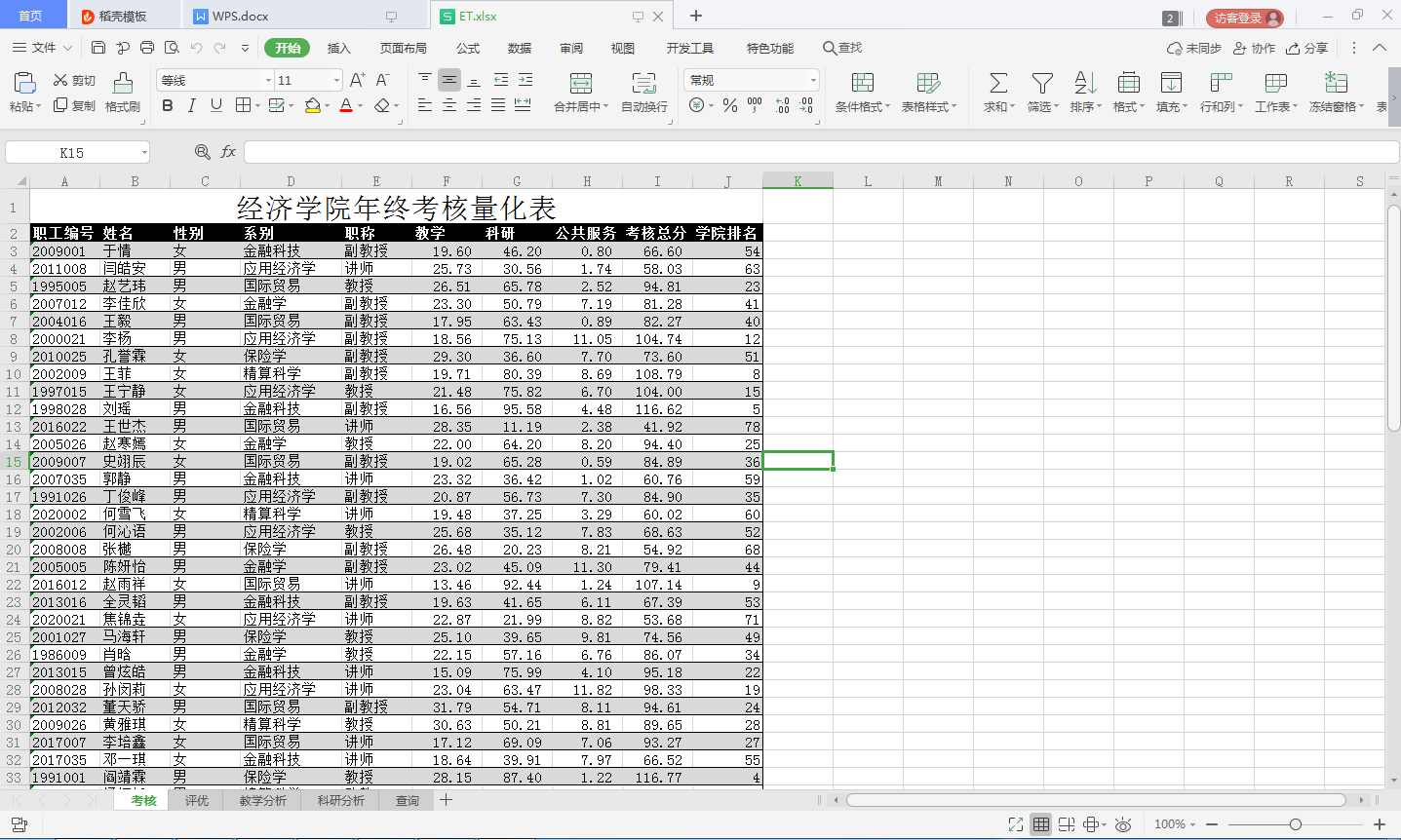Toggle eye protection mode icon in status bar
The width and height of the screenshot is (1401, 840).
[1123, 824]
